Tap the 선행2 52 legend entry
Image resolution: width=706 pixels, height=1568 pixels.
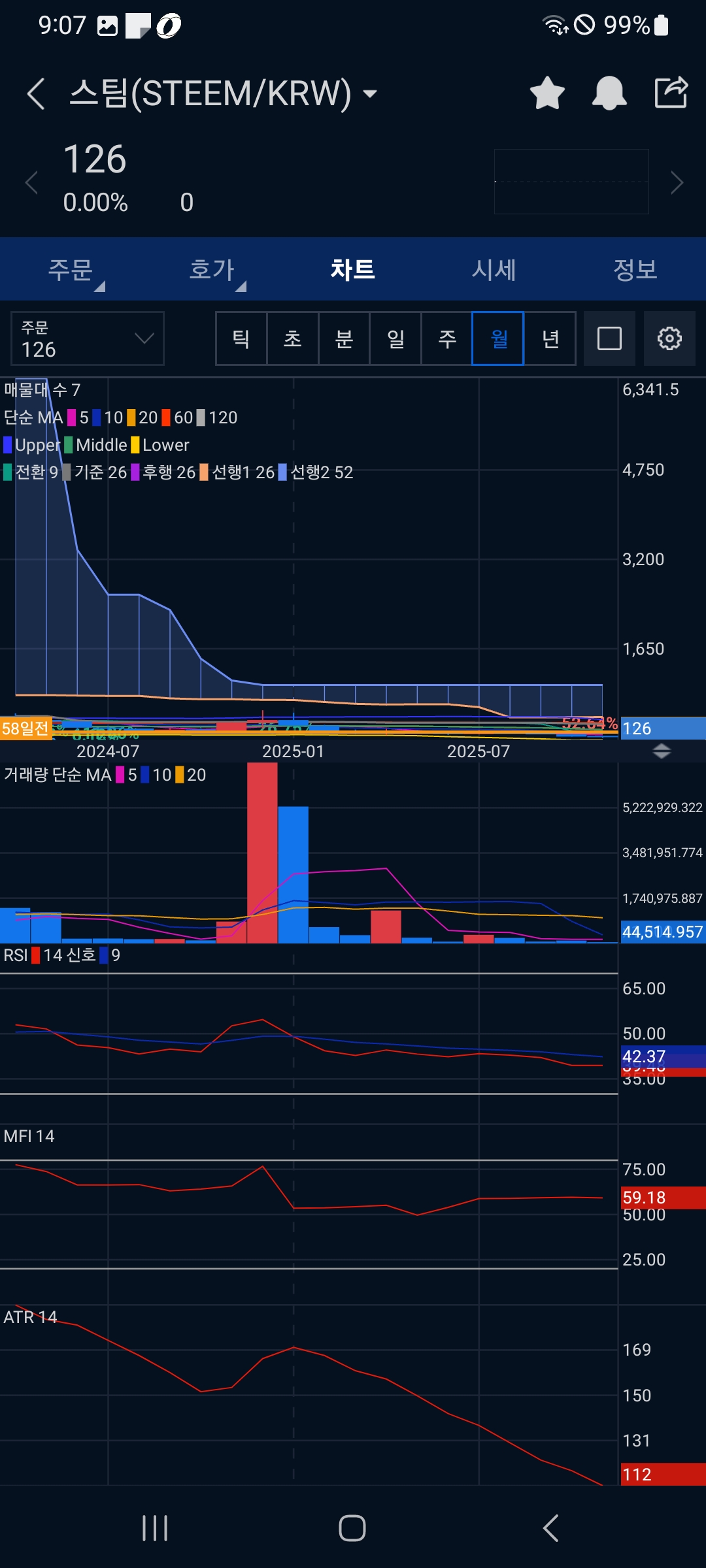tap(316, 472)
